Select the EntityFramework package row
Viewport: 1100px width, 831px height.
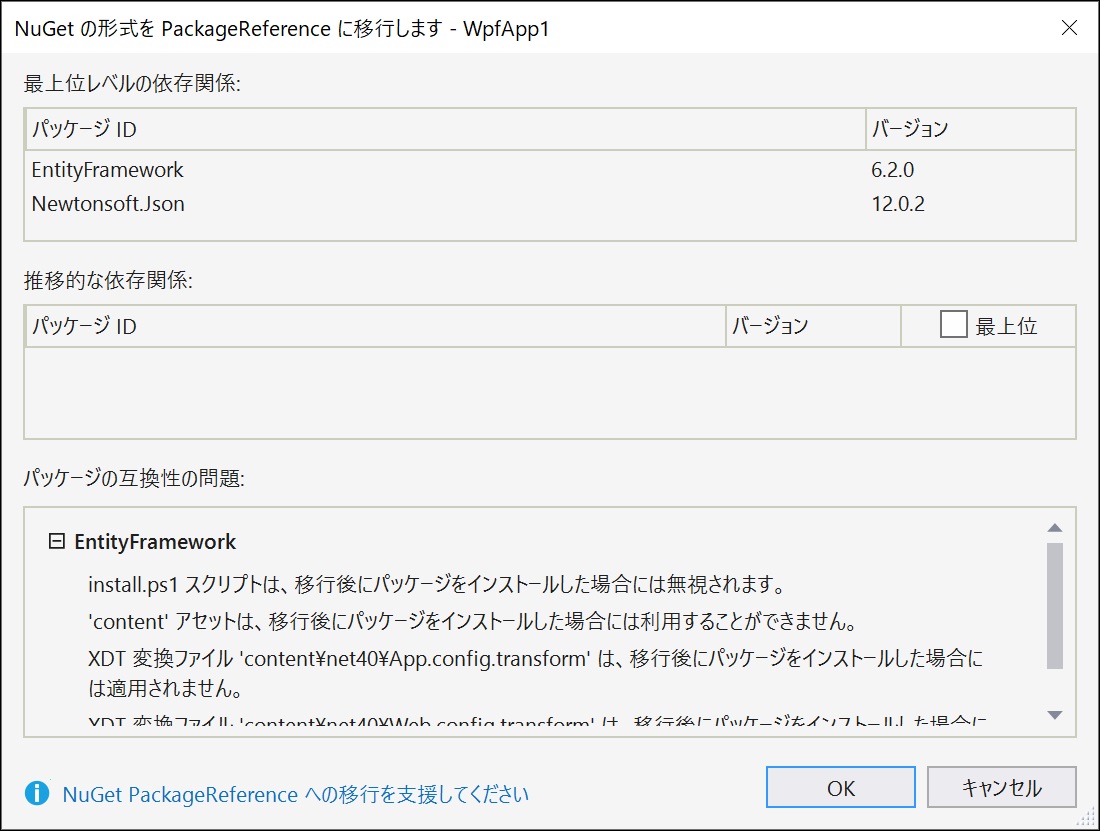[550, 170]
